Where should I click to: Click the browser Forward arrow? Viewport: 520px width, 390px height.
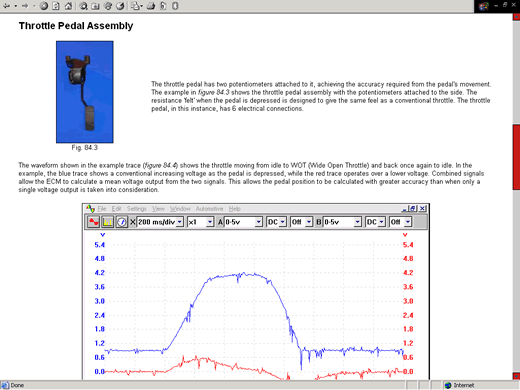[25, 6]
